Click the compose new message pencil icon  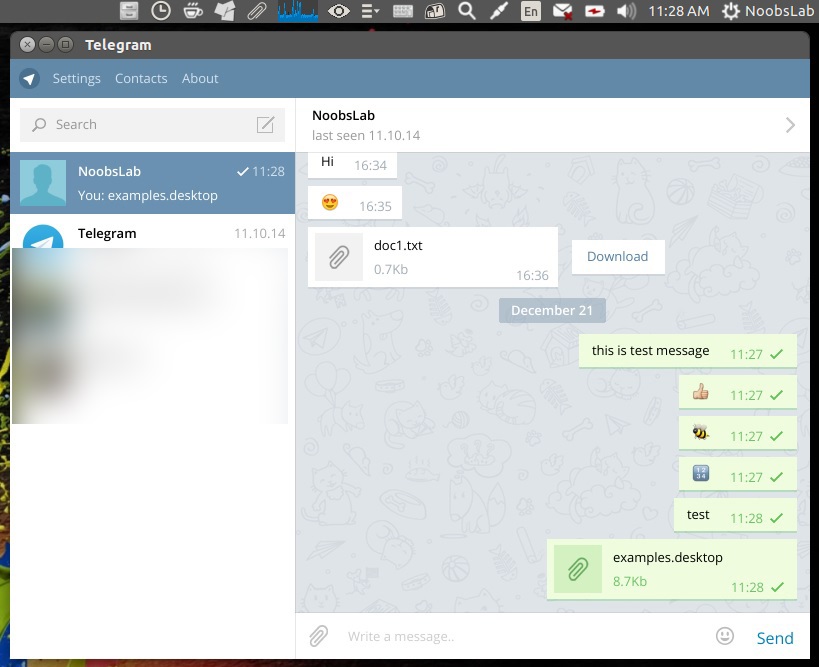265,125
